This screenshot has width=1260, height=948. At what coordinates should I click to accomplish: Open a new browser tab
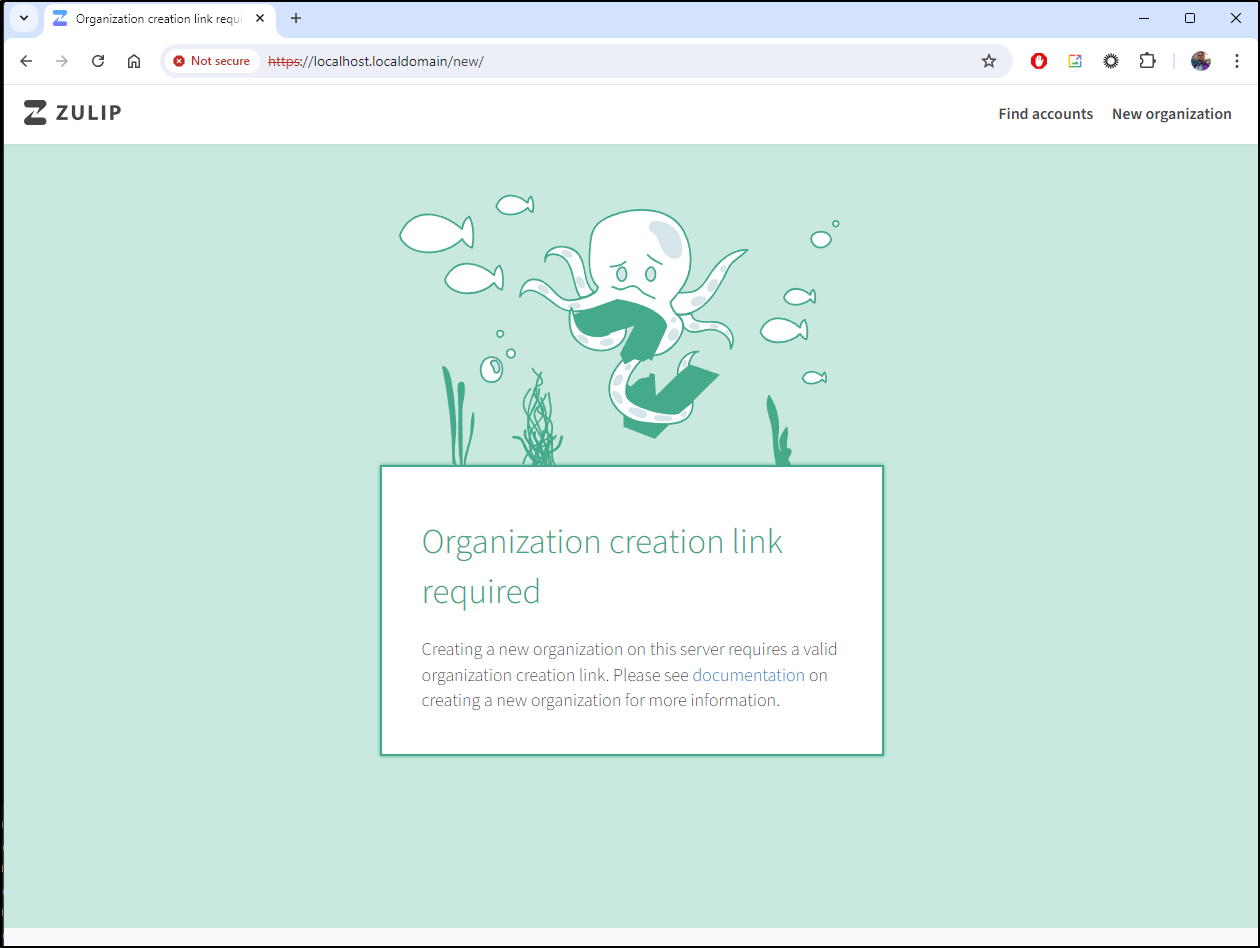point(296,19)
